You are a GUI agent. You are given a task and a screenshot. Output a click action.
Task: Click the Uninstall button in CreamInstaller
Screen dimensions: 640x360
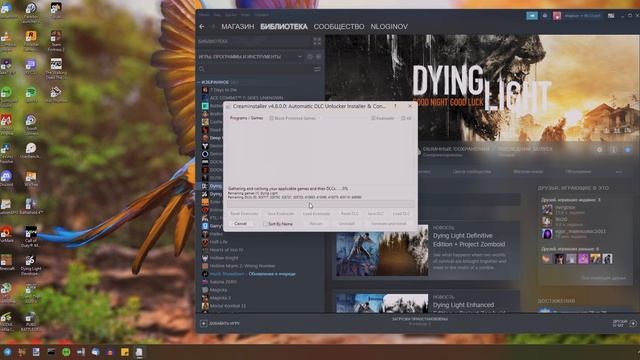(347, 224)
